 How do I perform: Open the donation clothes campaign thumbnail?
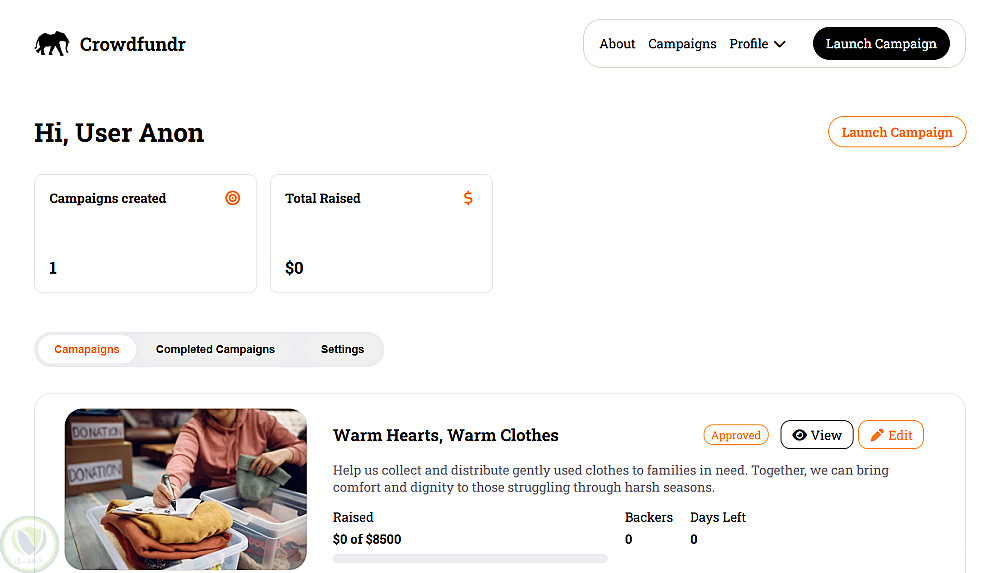[186, 488]
